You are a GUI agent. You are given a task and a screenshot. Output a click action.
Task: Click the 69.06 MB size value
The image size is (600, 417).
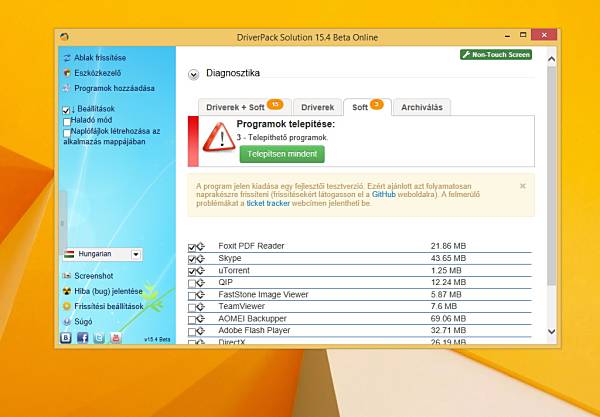click(448, 319)
